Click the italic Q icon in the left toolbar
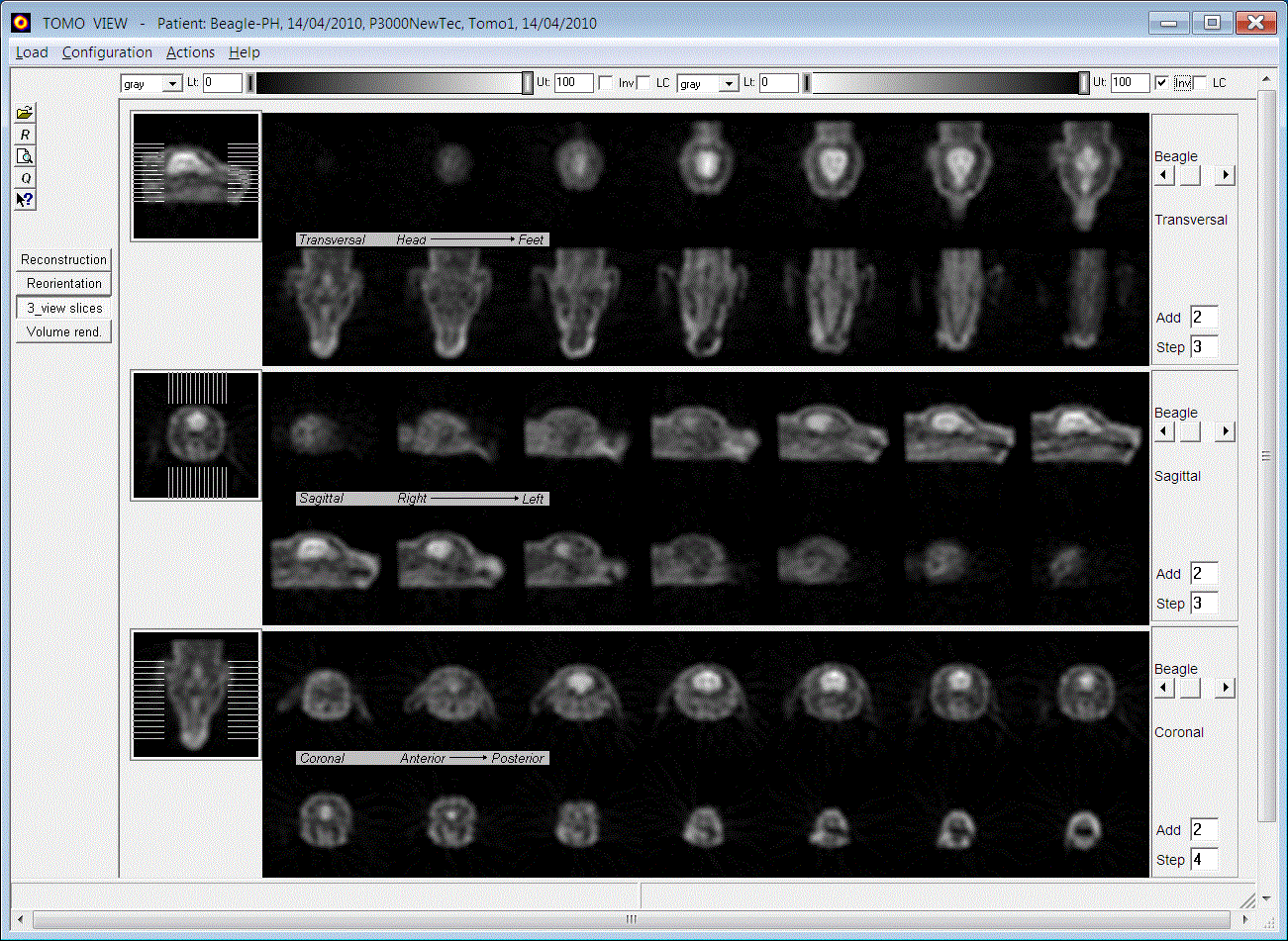Screen dimensions: 1288x941 pos(26,178)
